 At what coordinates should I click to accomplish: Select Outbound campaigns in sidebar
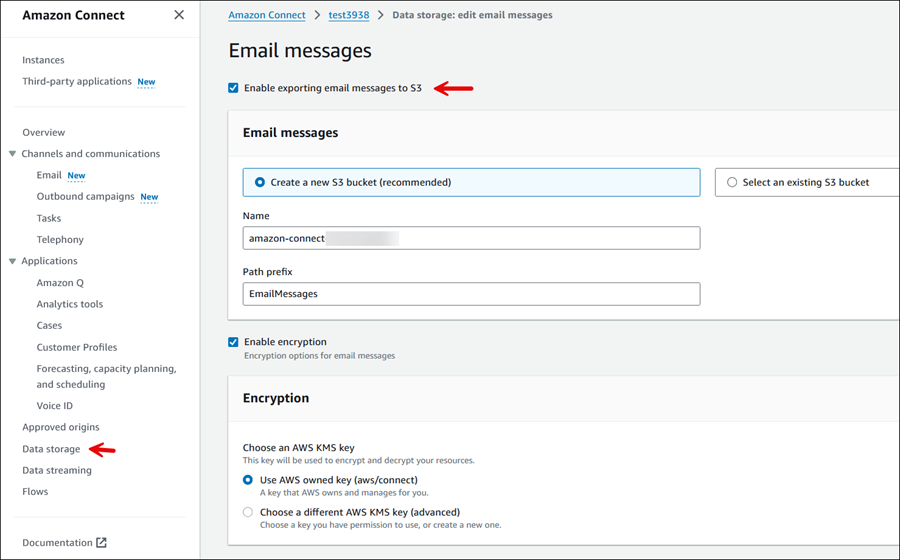(85, 197)
